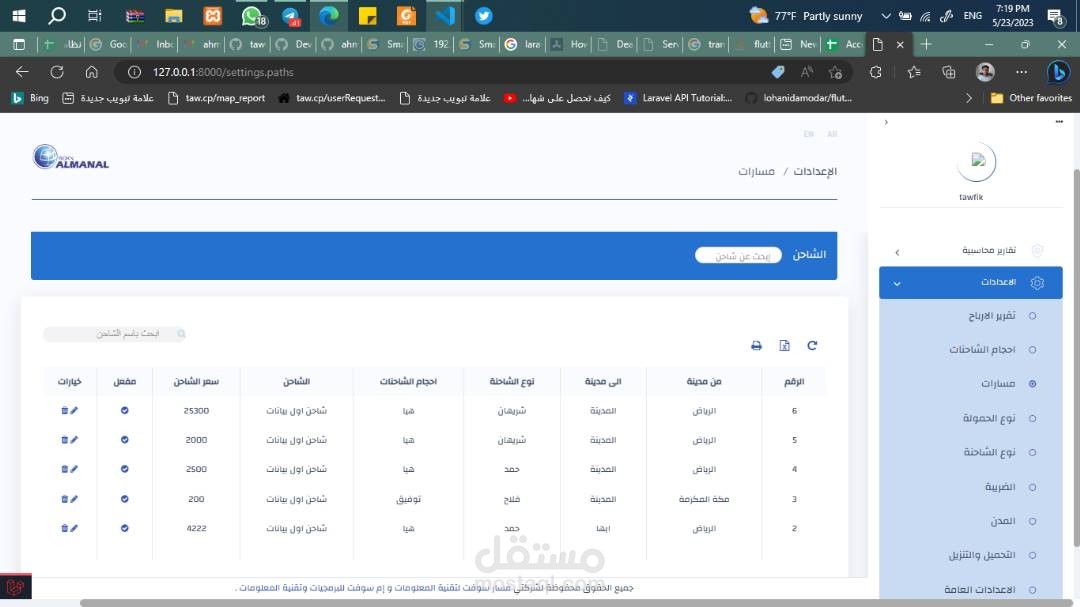This screenshot has width=1080, height=607.
Task: Open WhatsApp from the taskbar
Action: pos(252,15)
